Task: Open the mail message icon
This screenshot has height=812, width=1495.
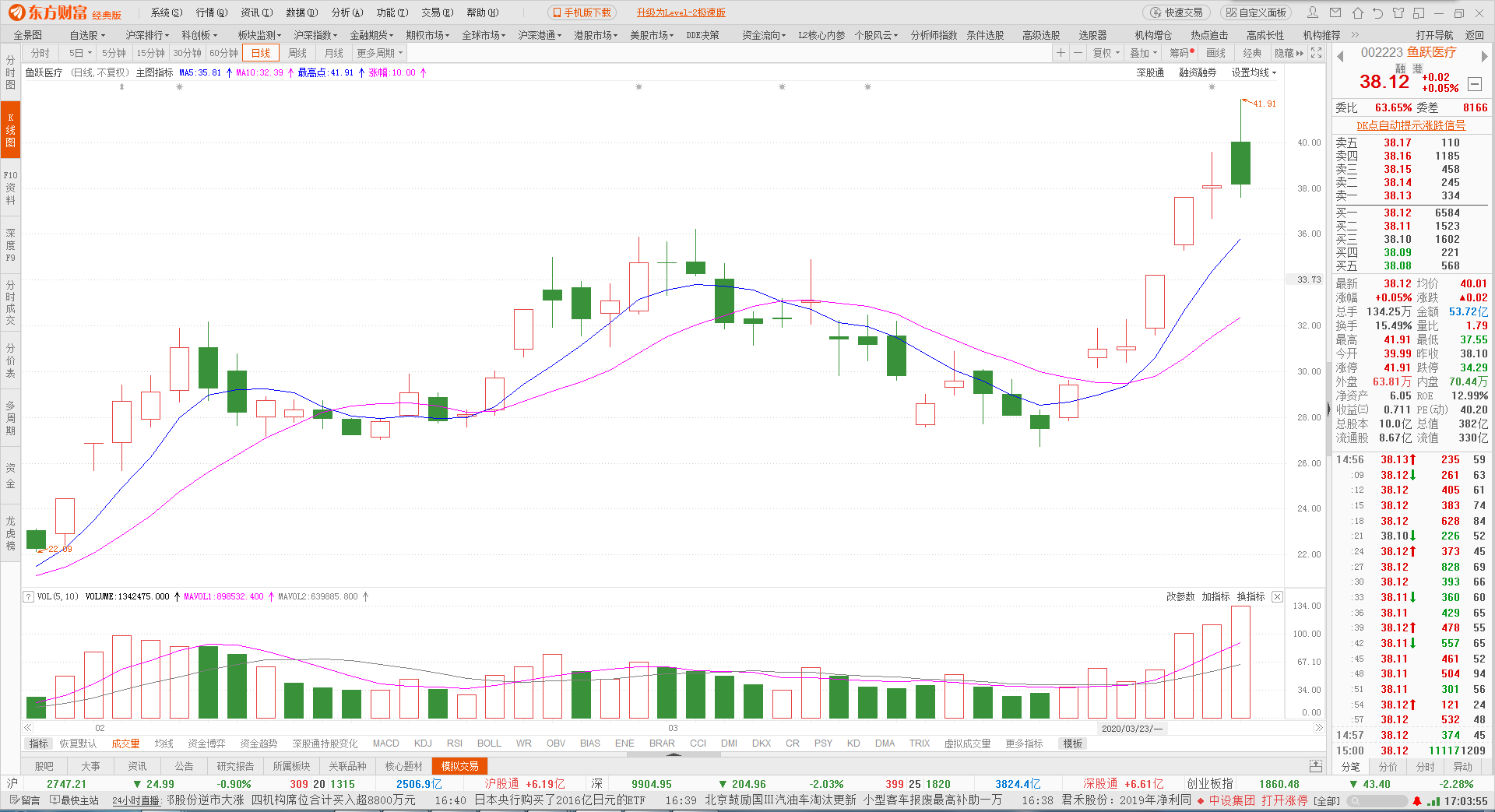Action: (1335, 12)
